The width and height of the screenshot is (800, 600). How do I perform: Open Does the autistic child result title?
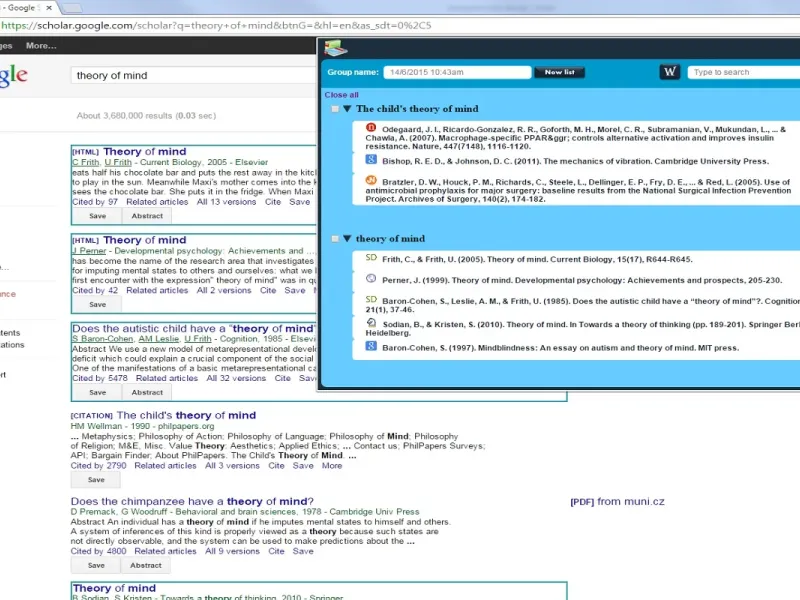coord(194,329)
